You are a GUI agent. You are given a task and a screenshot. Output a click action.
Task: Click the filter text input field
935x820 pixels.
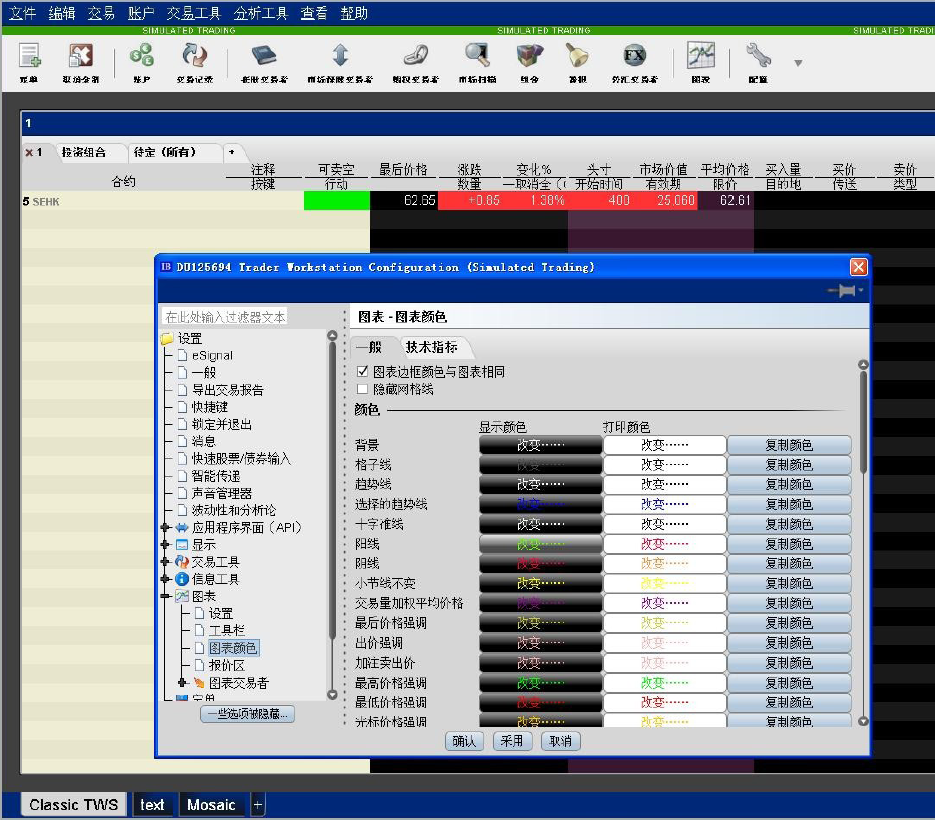(224, 317)
